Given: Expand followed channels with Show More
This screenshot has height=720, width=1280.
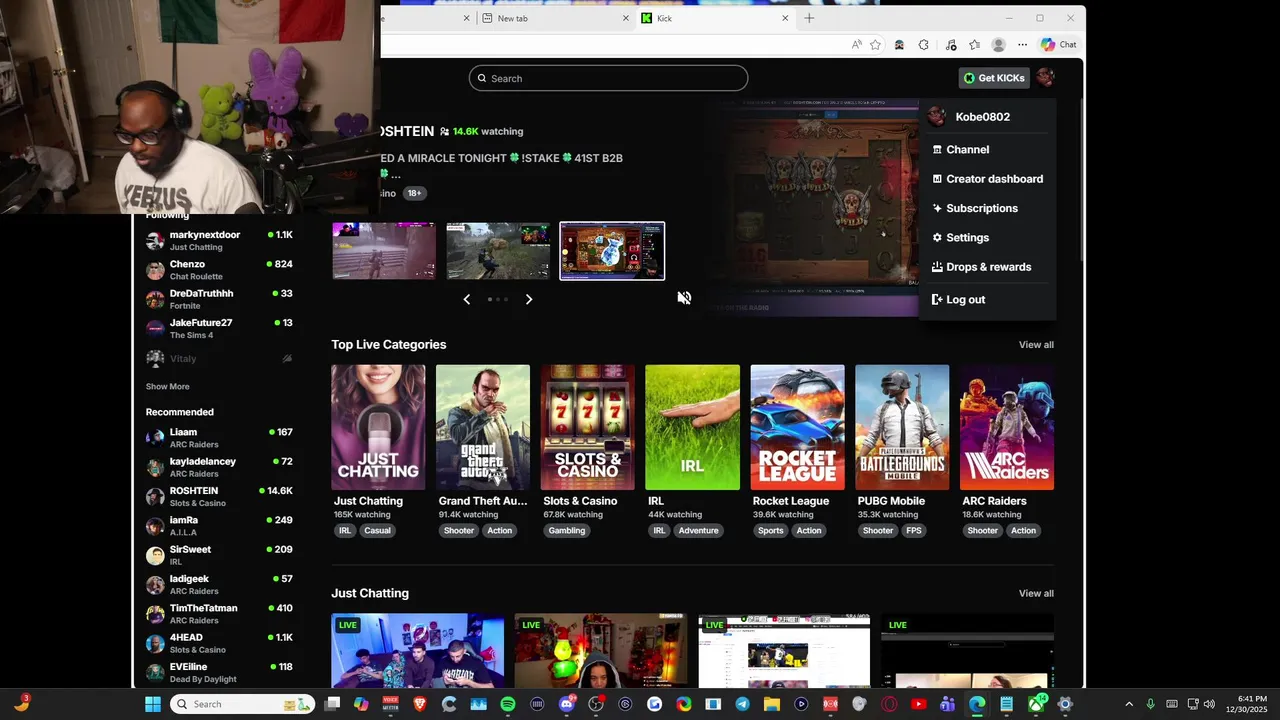Looking at the screenshot, I should (x=167, y=387).
